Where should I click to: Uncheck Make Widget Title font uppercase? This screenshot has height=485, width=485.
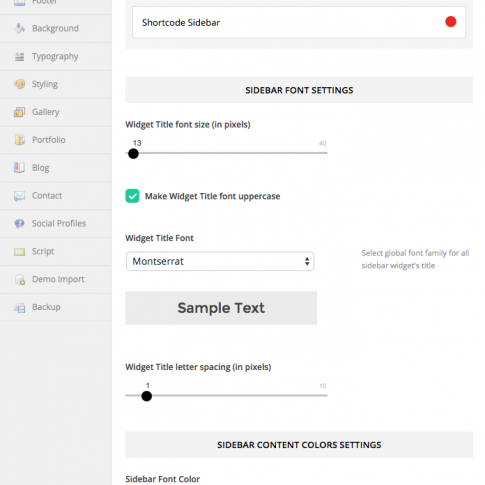[132, 196]
